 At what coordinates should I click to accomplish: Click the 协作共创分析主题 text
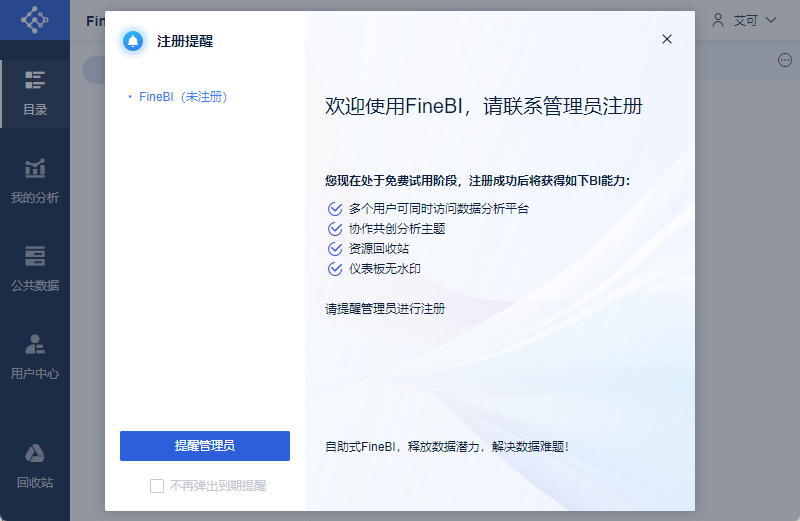(397, 229)
